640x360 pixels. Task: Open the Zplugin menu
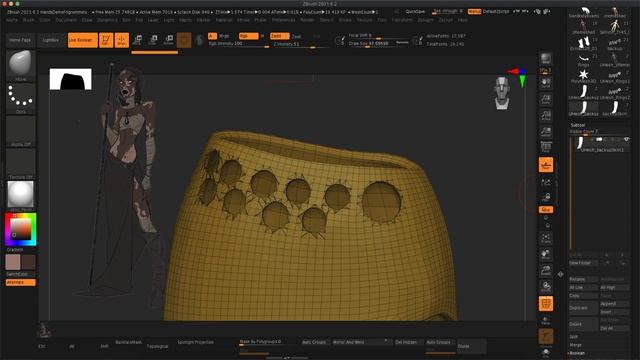tap(425, 20)
